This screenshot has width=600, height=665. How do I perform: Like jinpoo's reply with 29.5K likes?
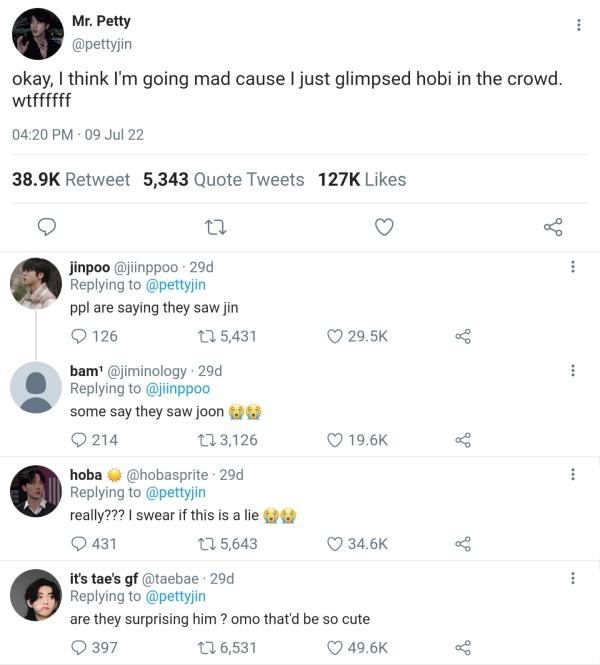pyautogui.click(x=336, y=337)
